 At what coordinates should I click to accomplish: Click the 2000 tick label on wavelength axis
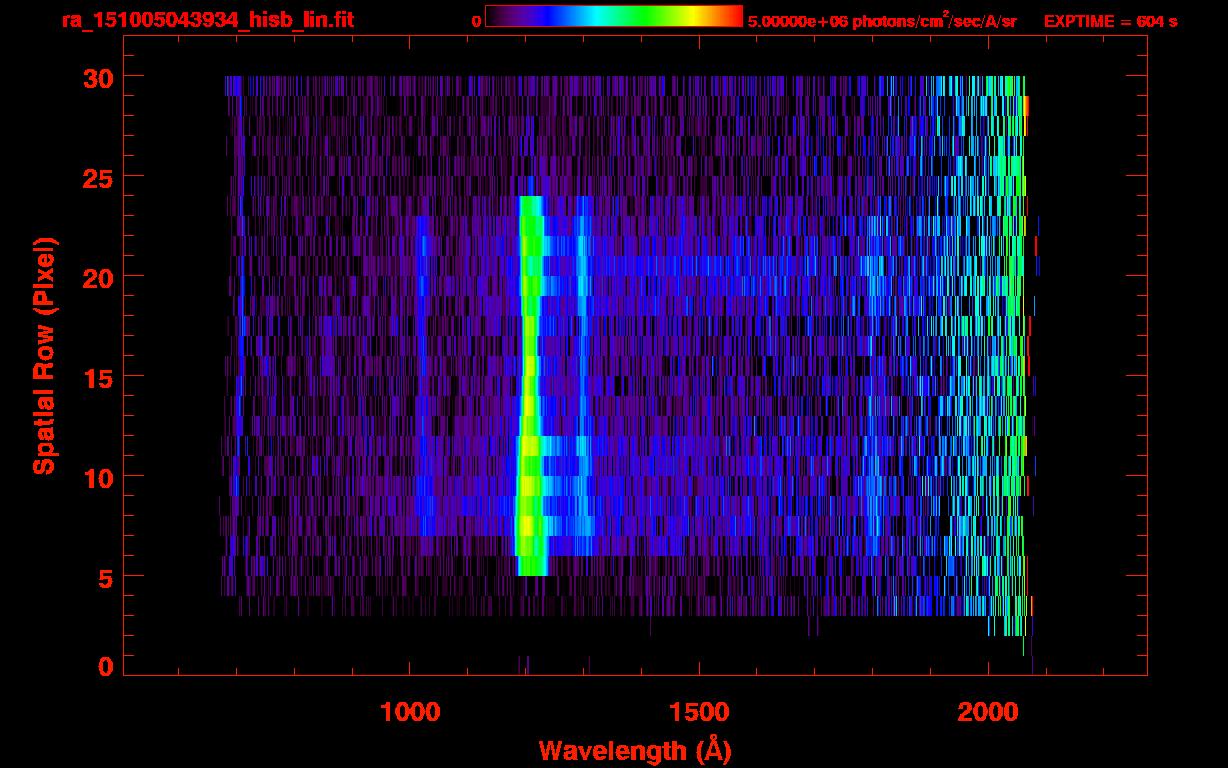pyautogui.click(x=987, y=712)
